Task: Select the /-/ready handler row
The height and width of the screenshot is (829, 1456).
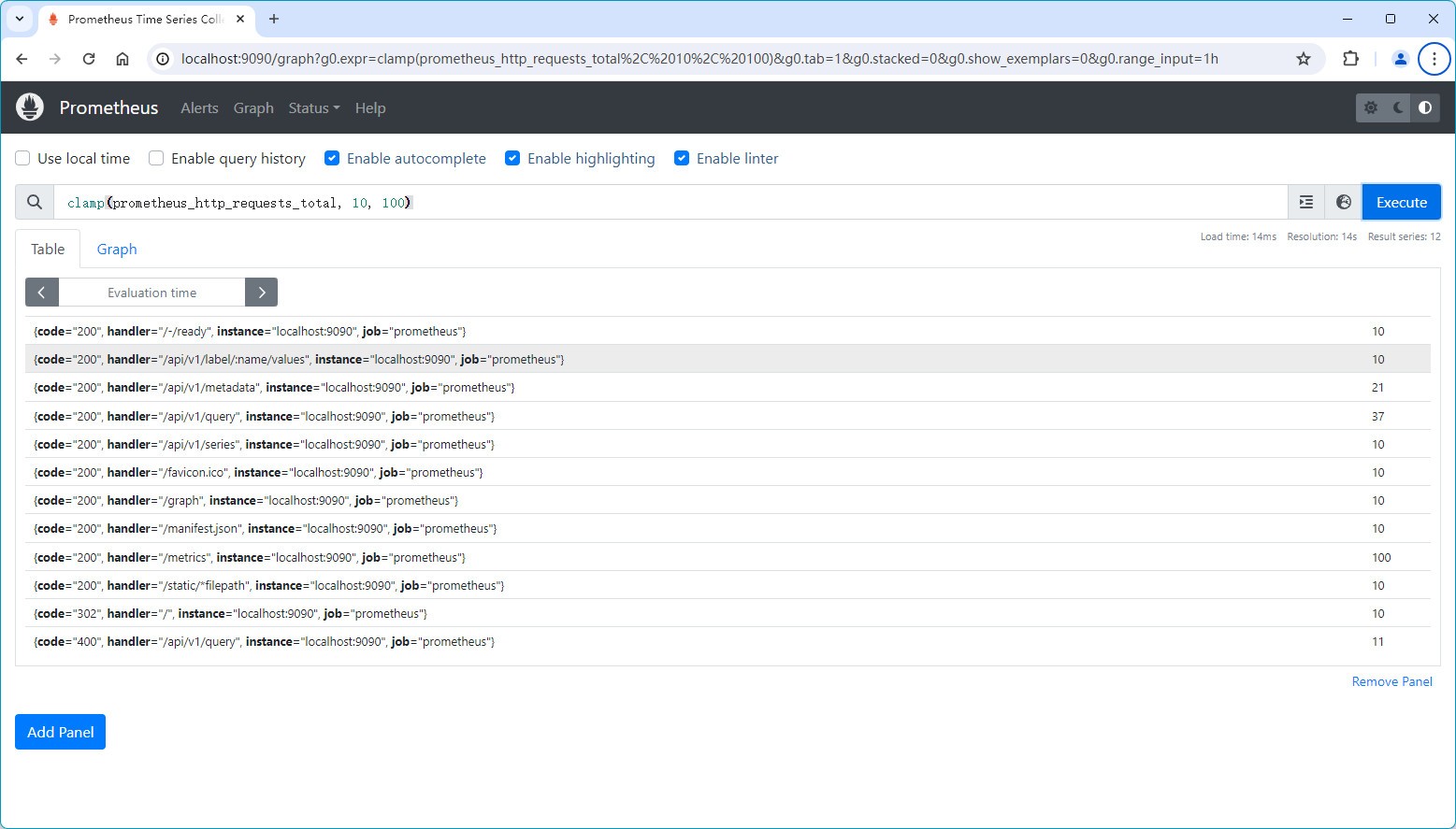Action: (x=728, y=331)
